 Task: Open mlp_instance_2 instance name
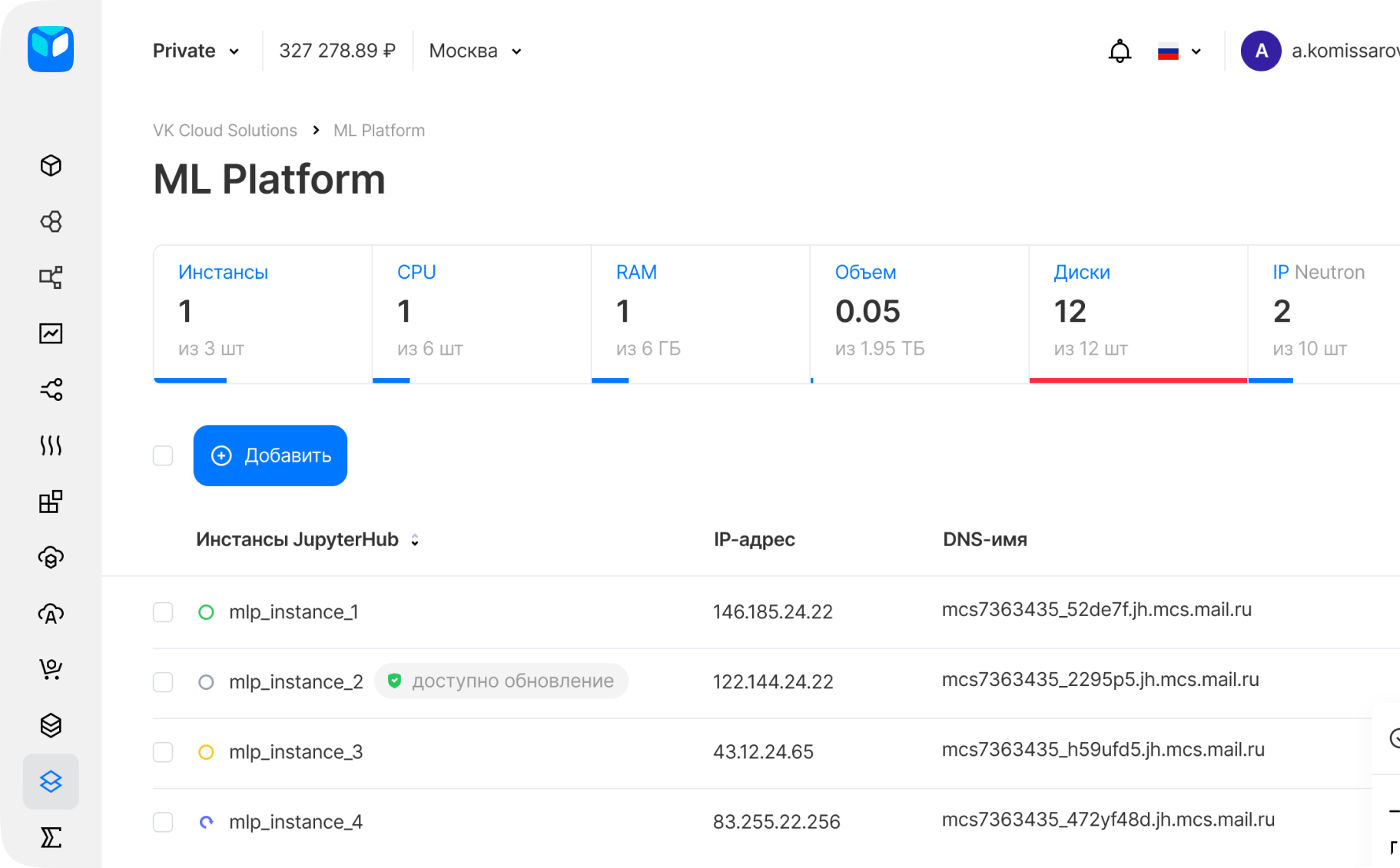pos(296,682)
